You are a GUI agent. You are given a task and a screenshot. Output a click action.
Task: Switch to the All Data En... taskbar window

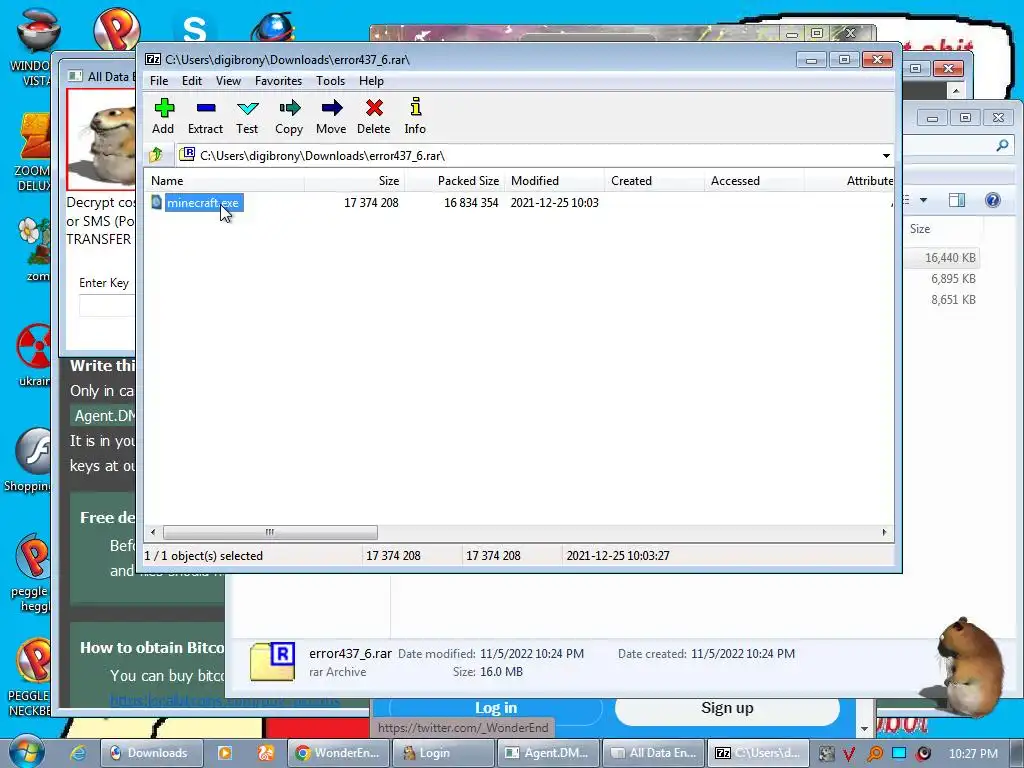point(653,753)
